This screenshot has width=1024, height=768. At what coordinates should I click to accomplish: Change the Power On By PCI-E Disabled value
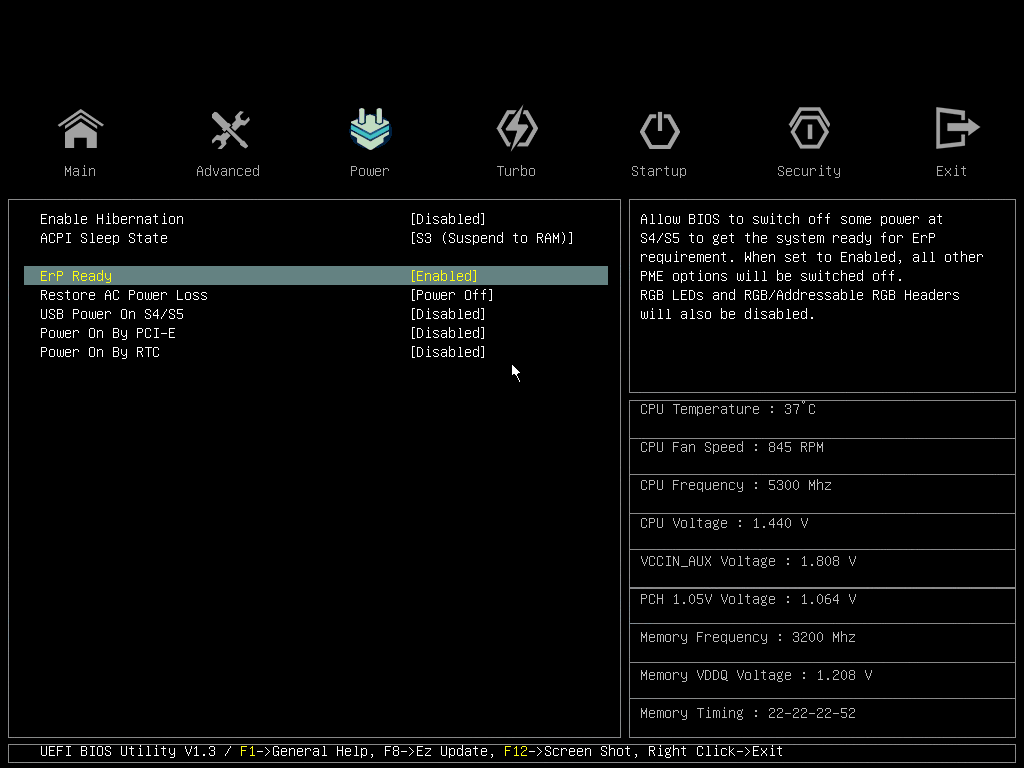[447, 333]
